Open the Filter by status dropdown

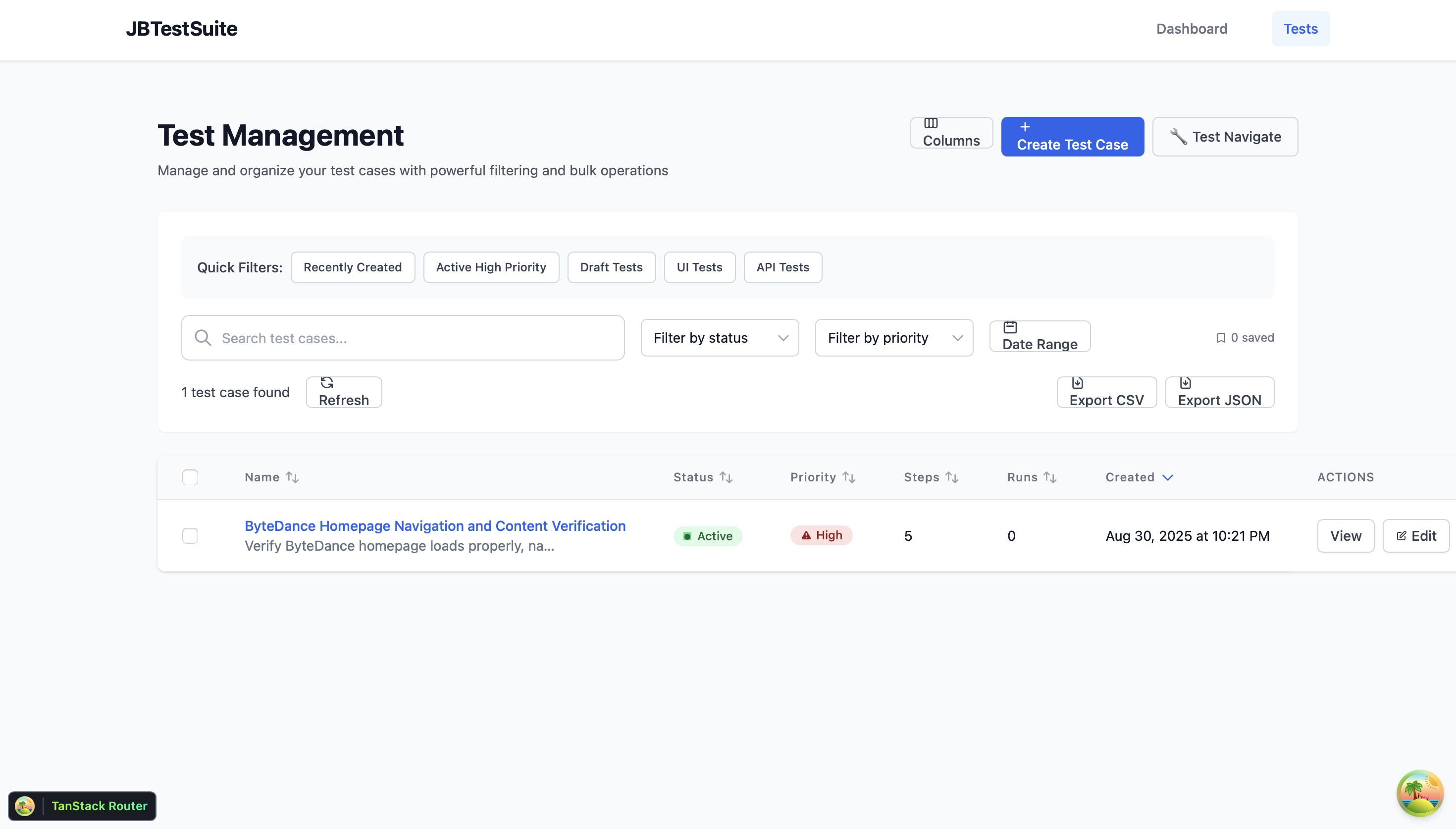(x=720, y=338)
